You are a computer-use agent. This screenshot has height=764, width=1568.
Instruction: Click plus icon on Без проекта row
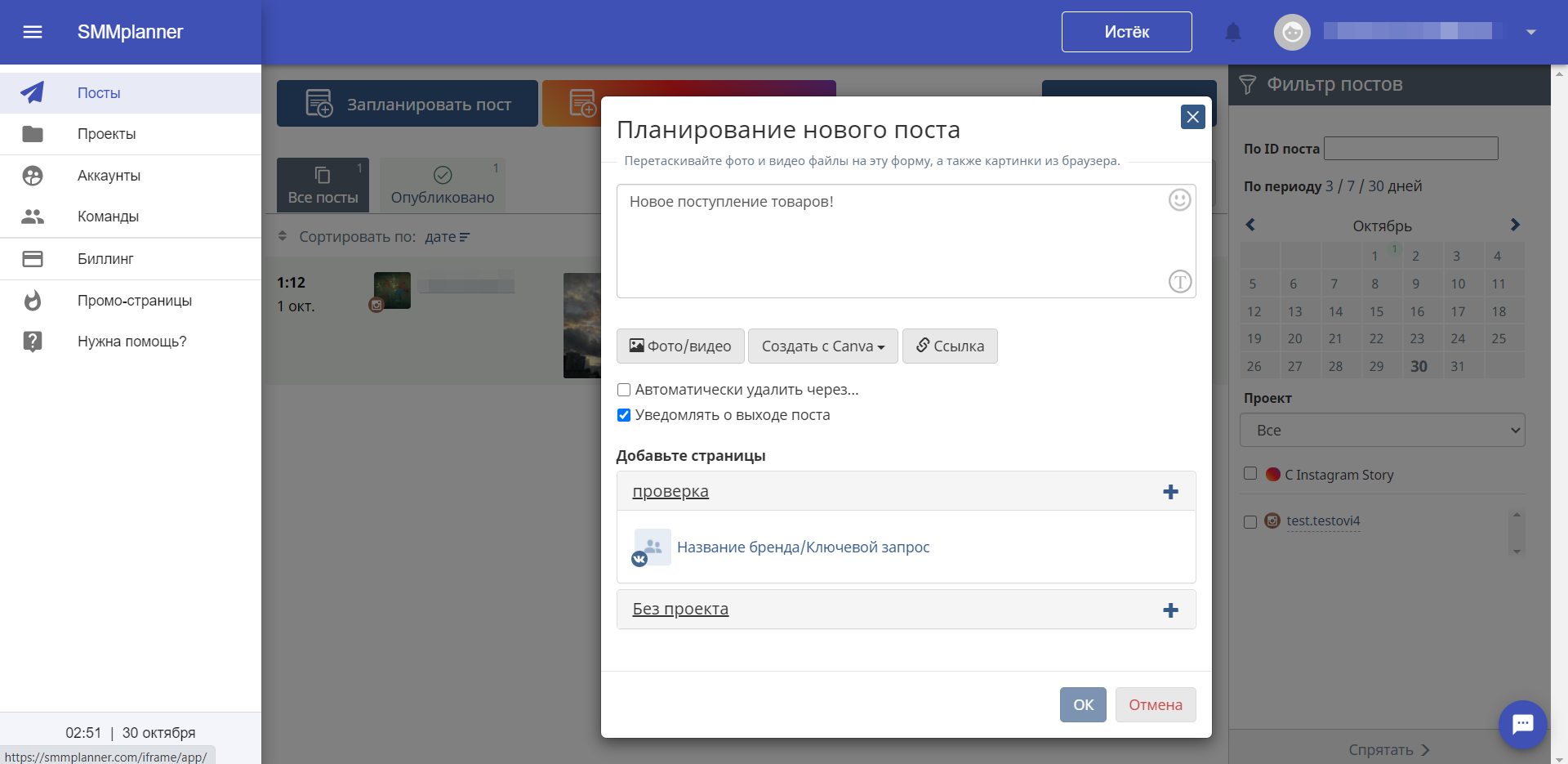click(1170, 610)
